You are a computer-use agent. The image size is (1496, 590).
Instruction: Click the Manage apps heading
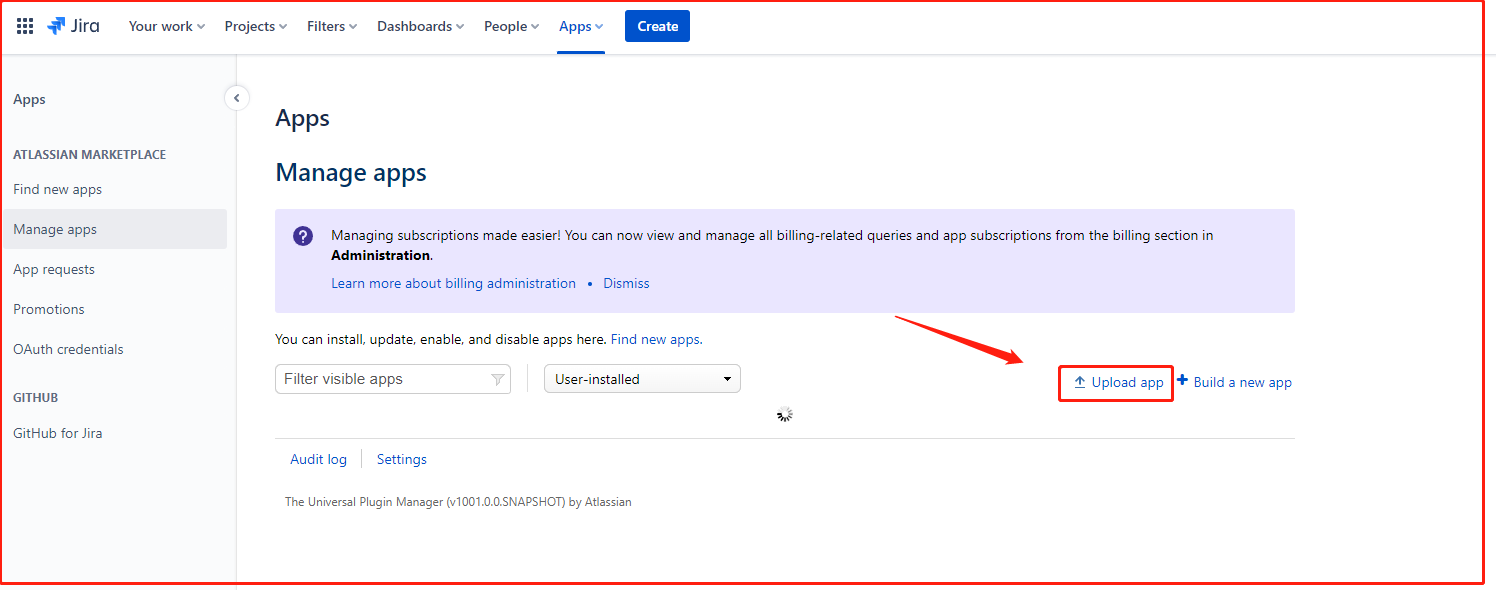[351, 173]
